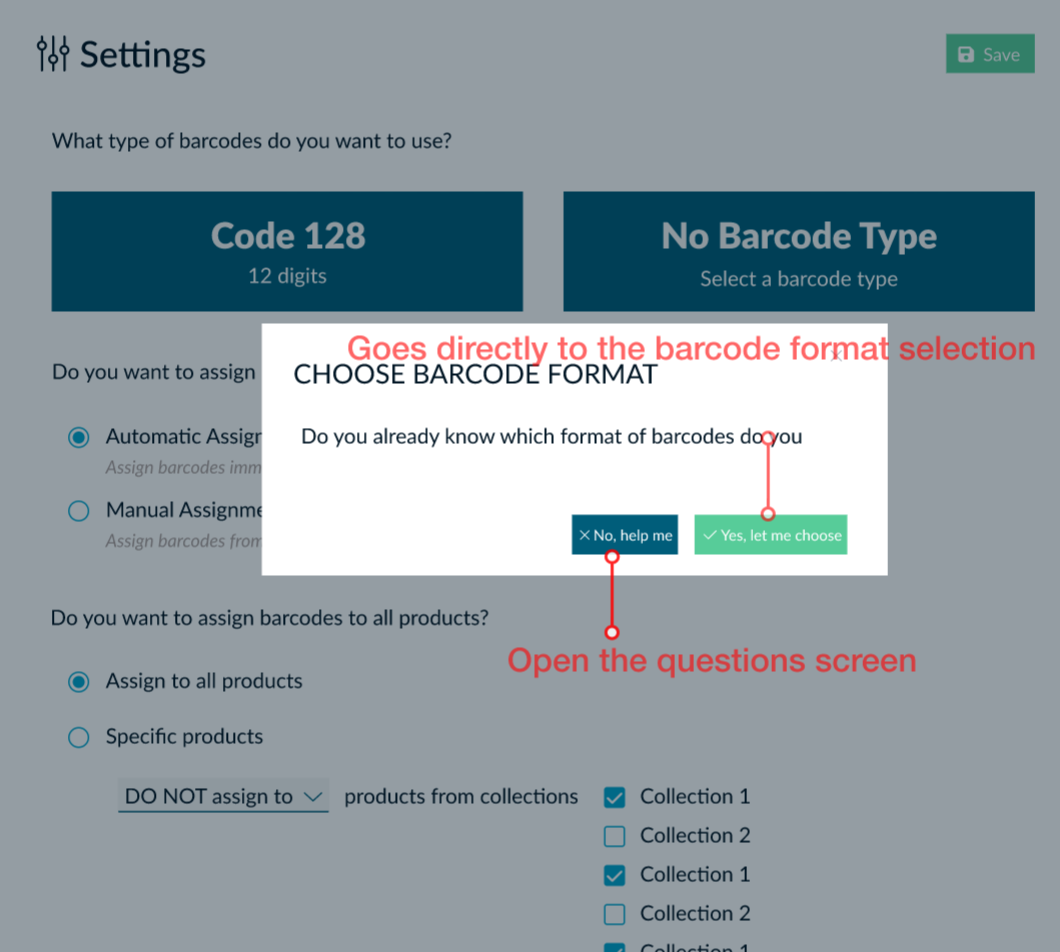Uncheck the second Collection 1 checkbox
This screenshot has width=1060, height=952.
pos(615,875)
